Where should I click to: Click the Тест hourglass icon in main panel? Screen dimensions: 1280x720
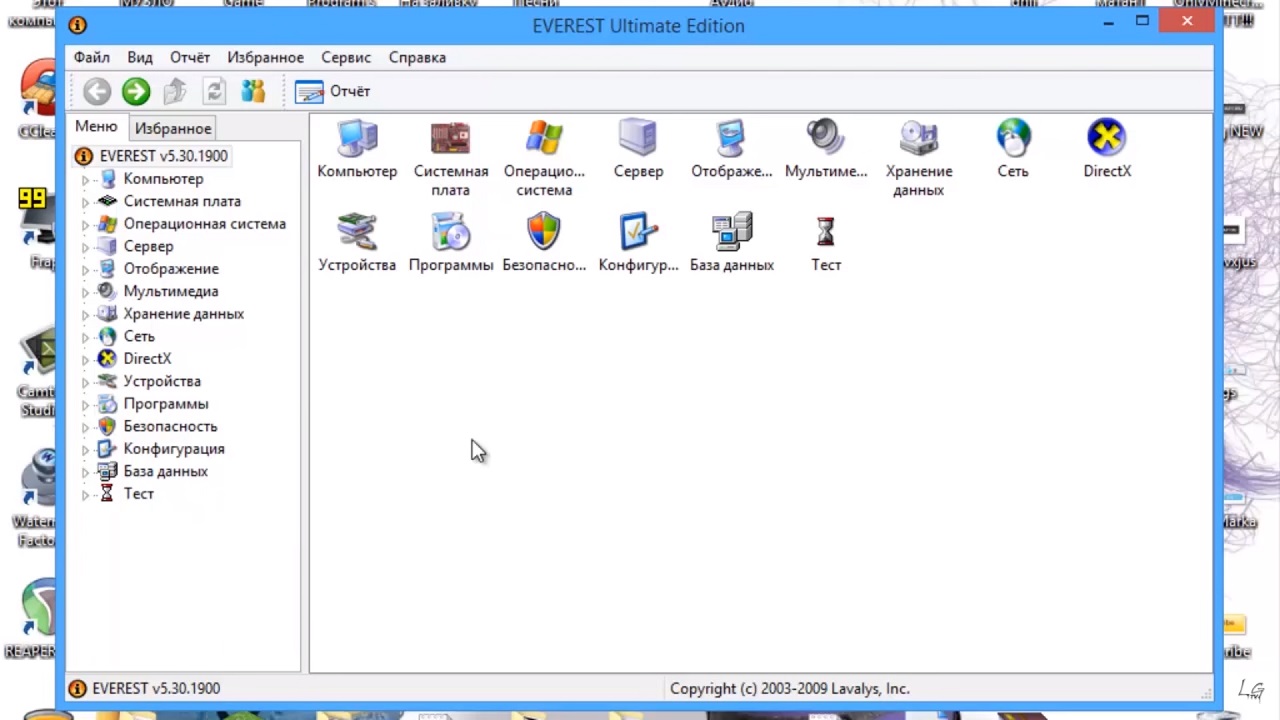pyautogui.click(x=825, y=233)
